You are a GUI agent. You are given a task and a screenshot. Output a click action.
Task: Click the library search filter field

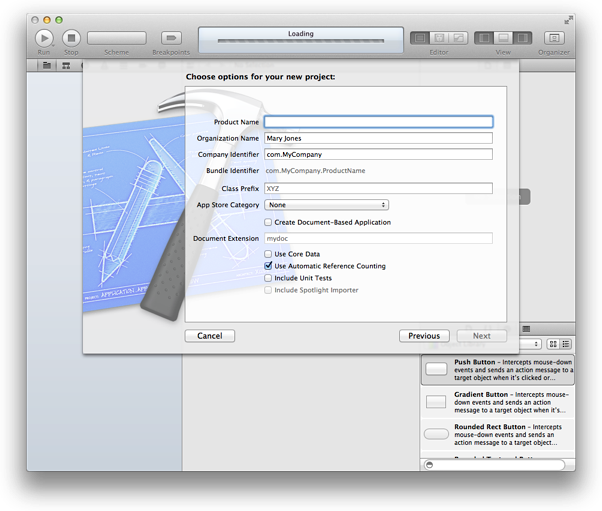pos(494,465)
